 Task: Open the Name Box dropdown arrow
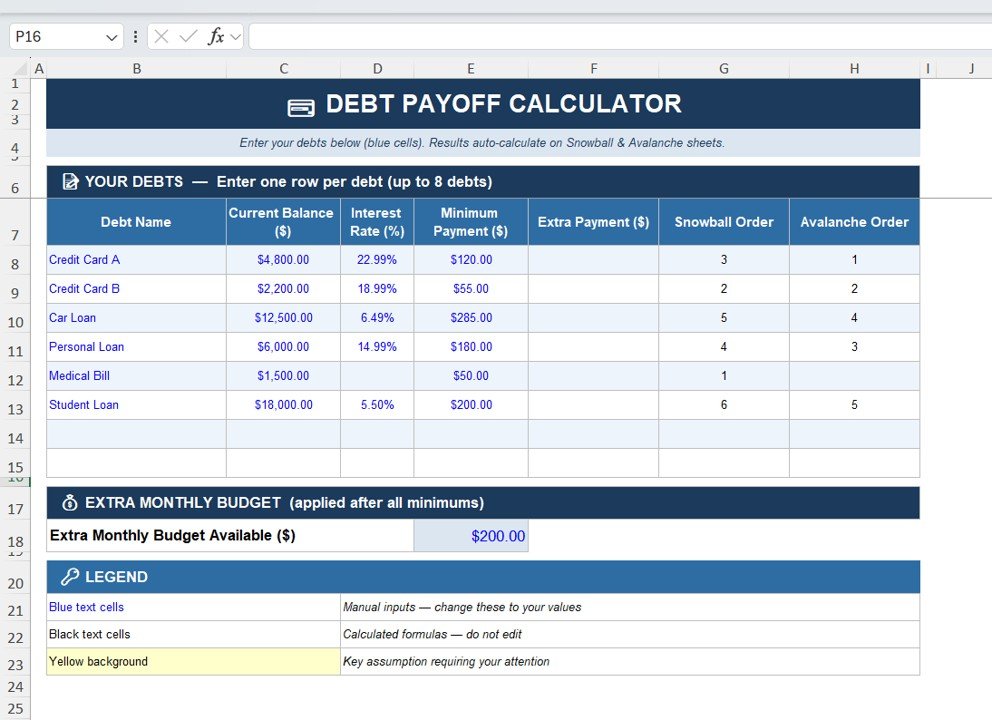pyautogui.click(x=110, y=36)
